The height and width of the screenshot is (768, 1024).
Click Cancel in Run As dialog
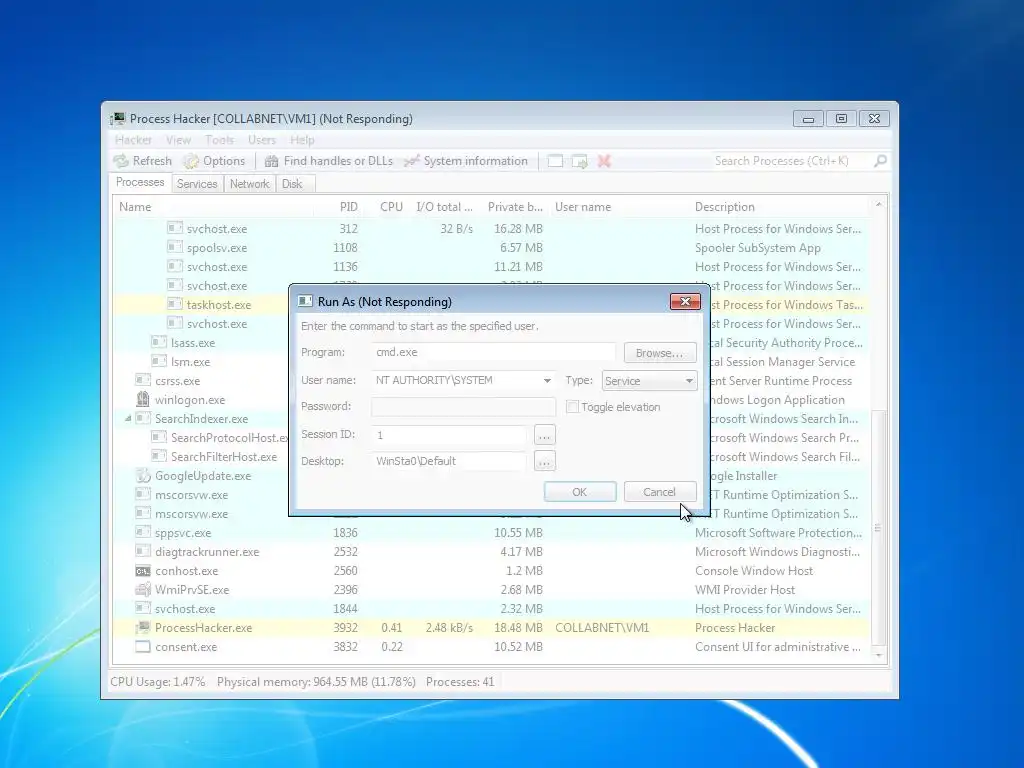(x=660, y=492)
